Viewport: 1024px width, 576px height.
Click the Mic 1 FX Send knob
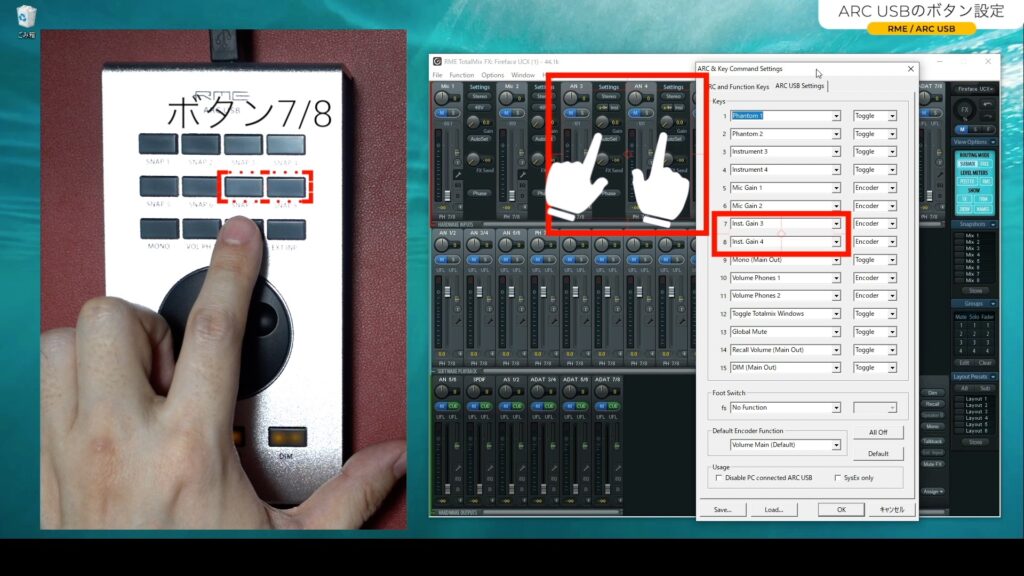pos(473,159)
